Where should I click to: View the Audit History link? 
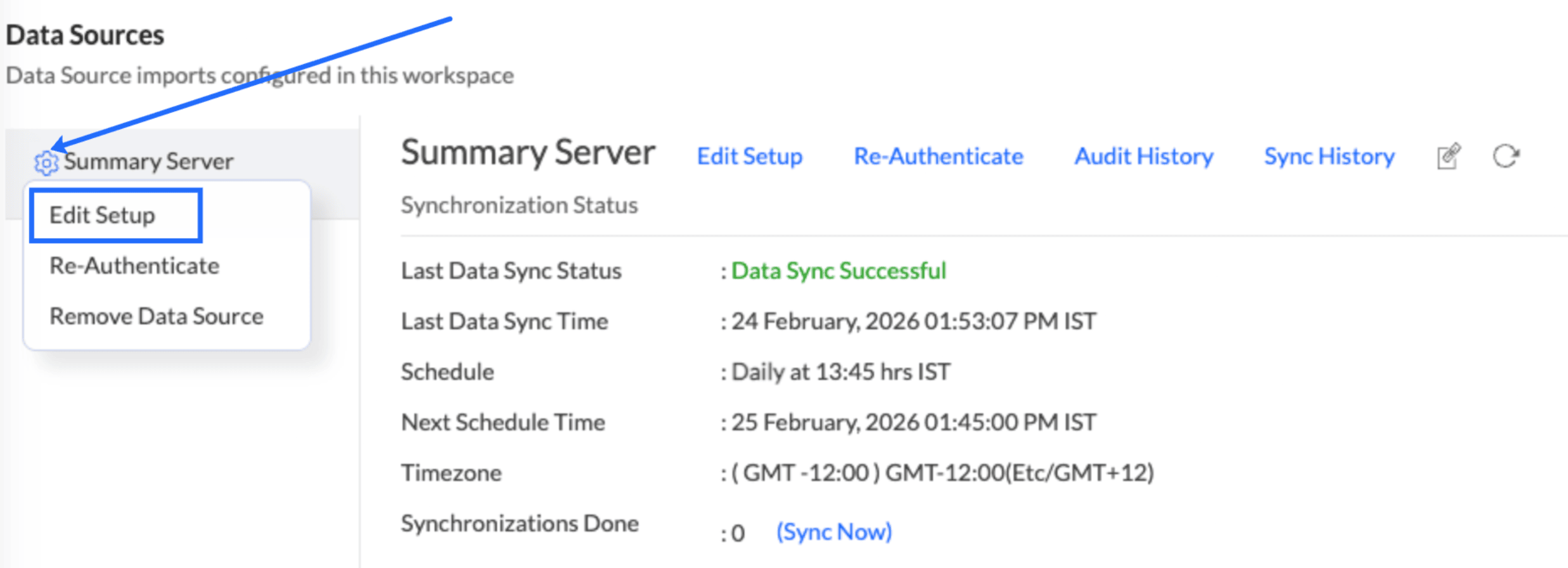pos(1144,156)
